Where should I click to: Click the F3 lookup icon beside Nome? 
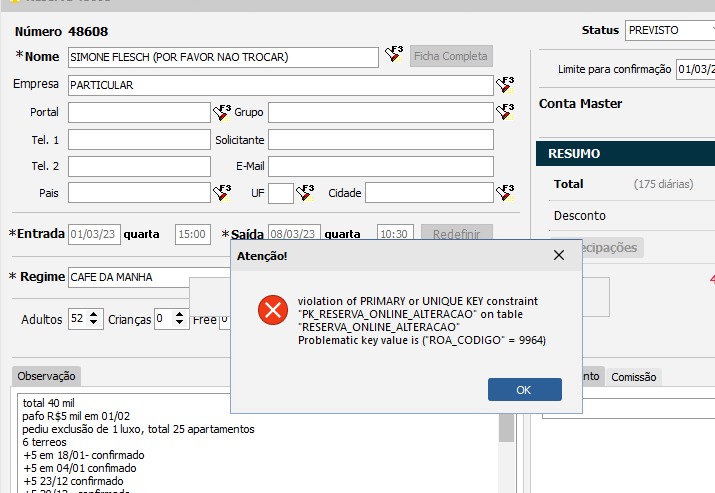394,56
